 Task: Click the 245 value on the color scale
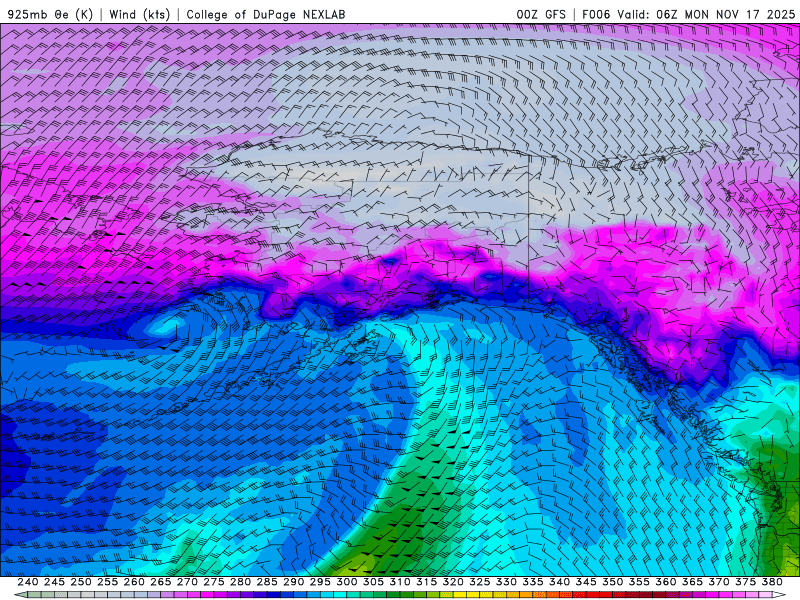[54, 582]
